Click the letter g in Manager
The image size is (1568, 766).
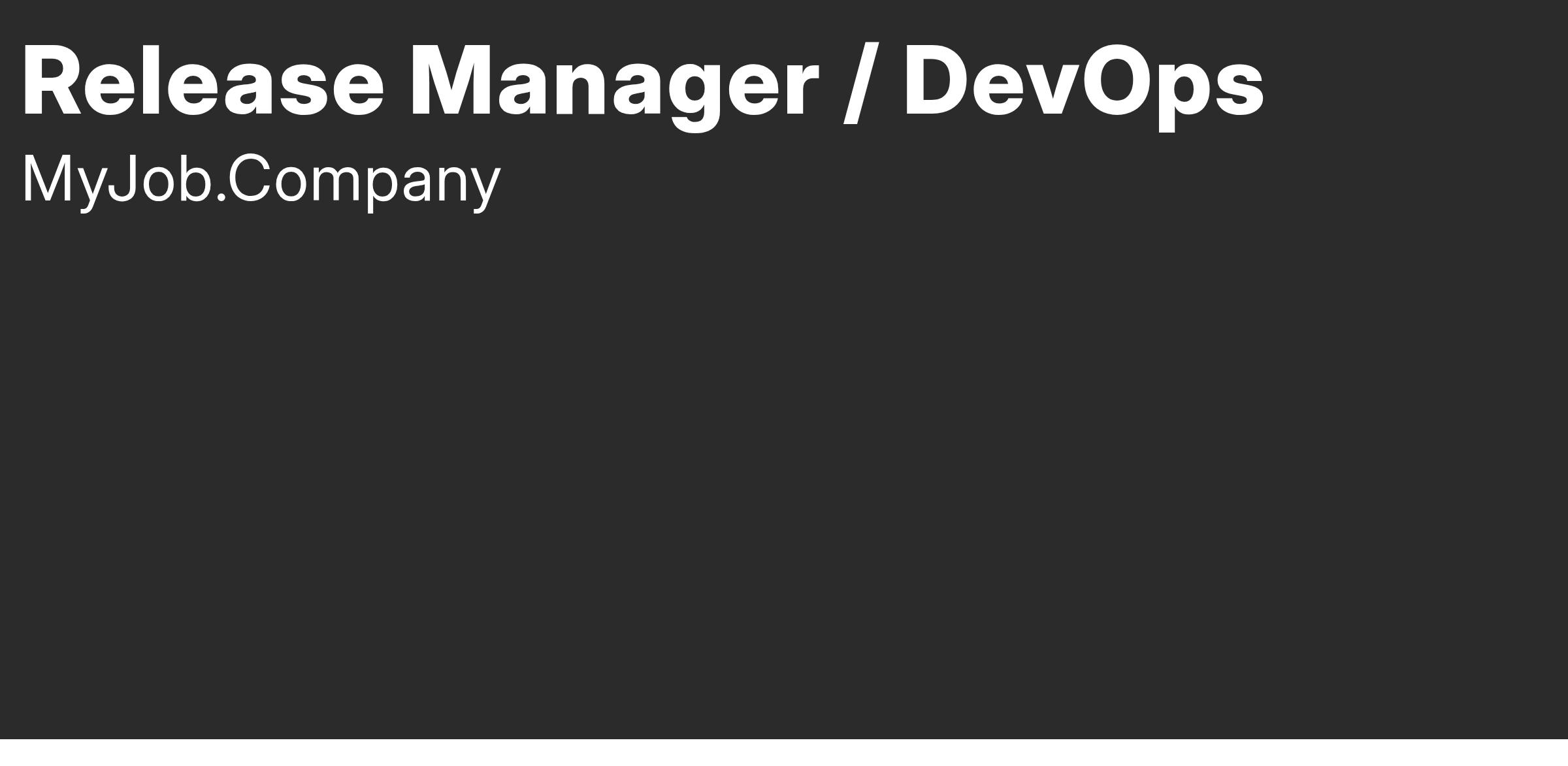tap(694, 95)
